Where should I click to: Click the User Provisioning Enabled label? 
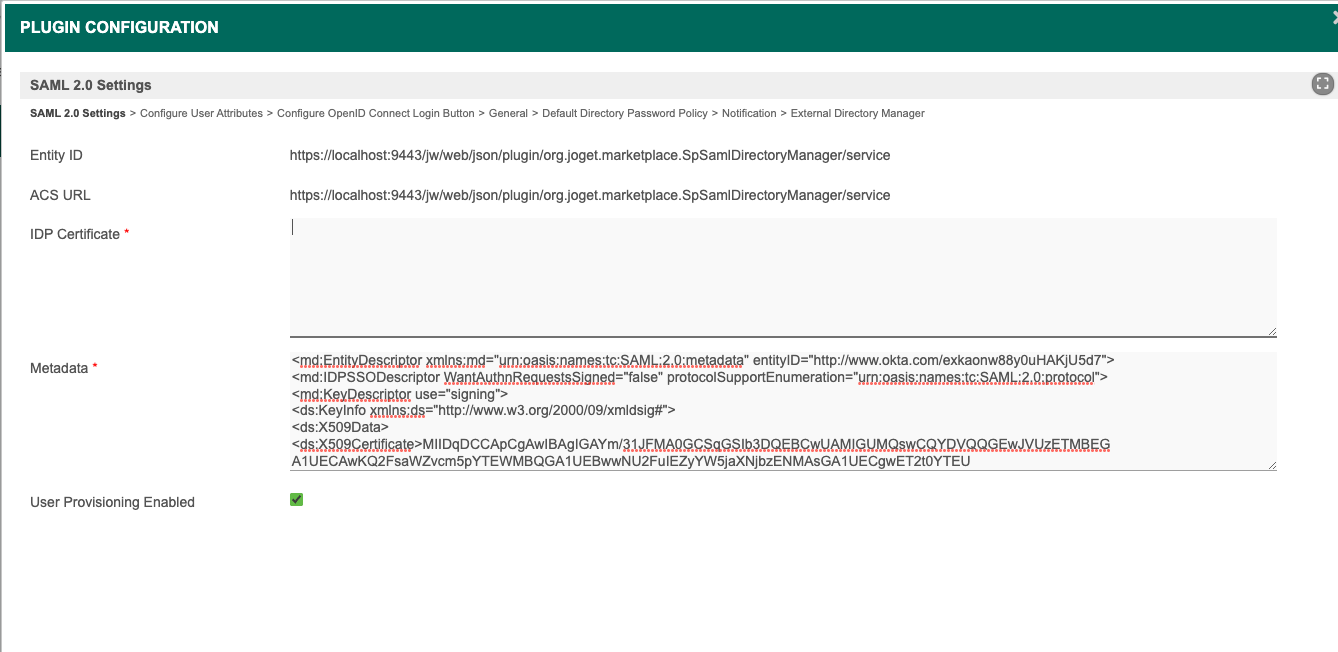[112, 502]
